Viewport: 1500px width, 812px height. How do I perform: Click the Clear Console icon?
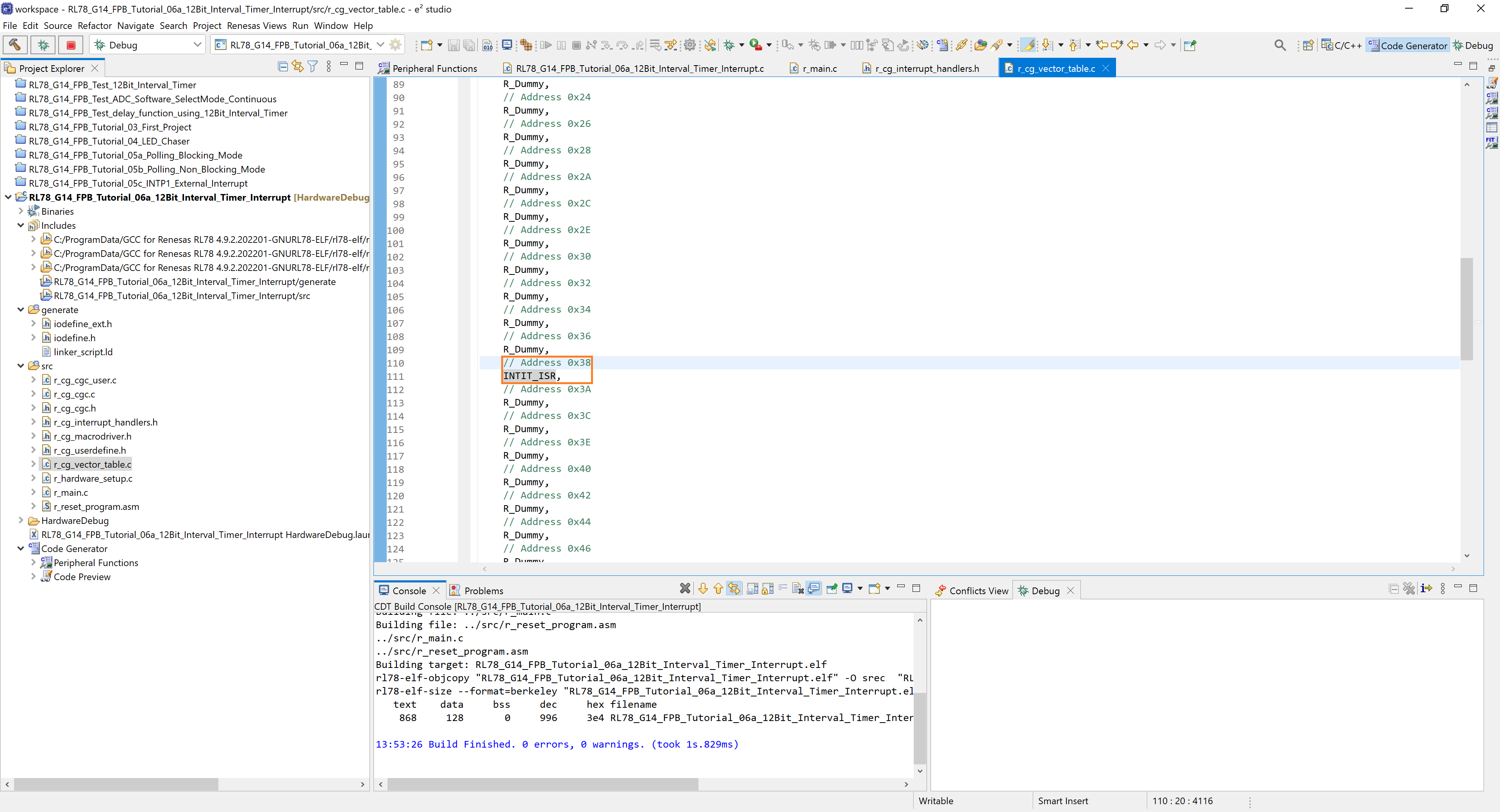(798, 588)
